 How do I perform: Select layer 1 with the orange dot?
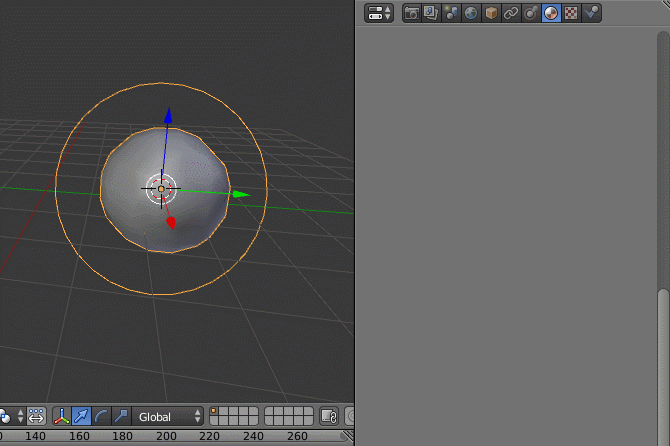point(214,411)
